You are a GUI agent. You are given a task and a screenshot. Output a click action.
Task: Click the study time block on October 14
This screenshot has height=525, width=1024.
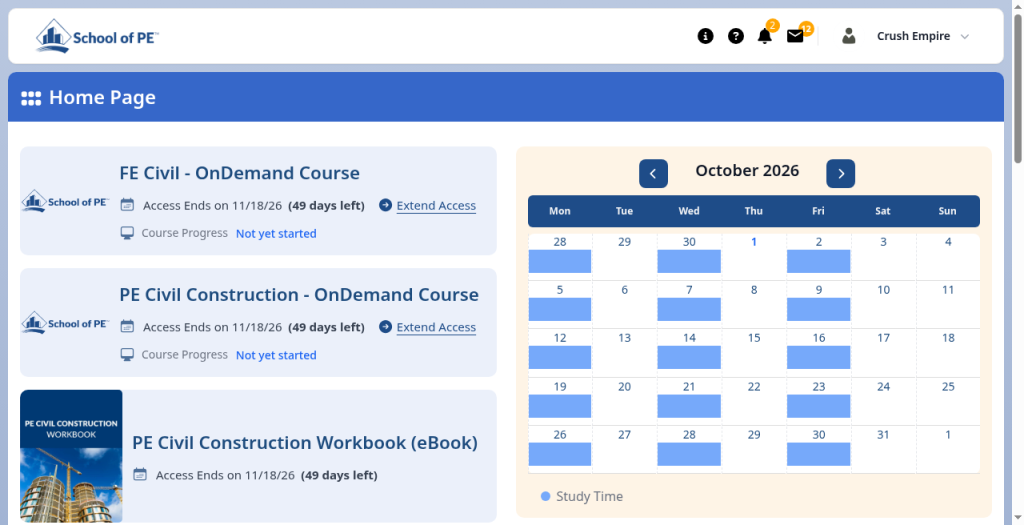tap(689, 358)
